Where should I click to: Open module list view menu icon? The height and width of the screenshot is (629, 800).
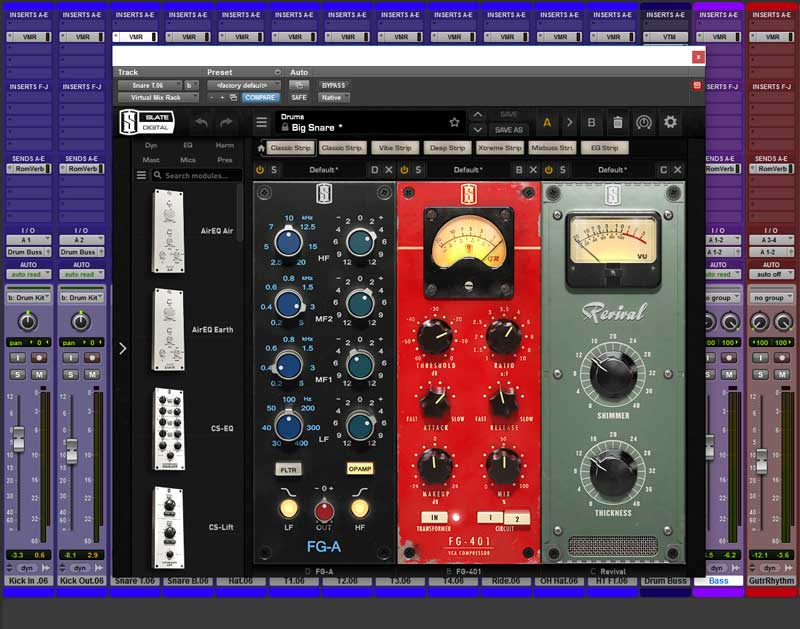141,175
